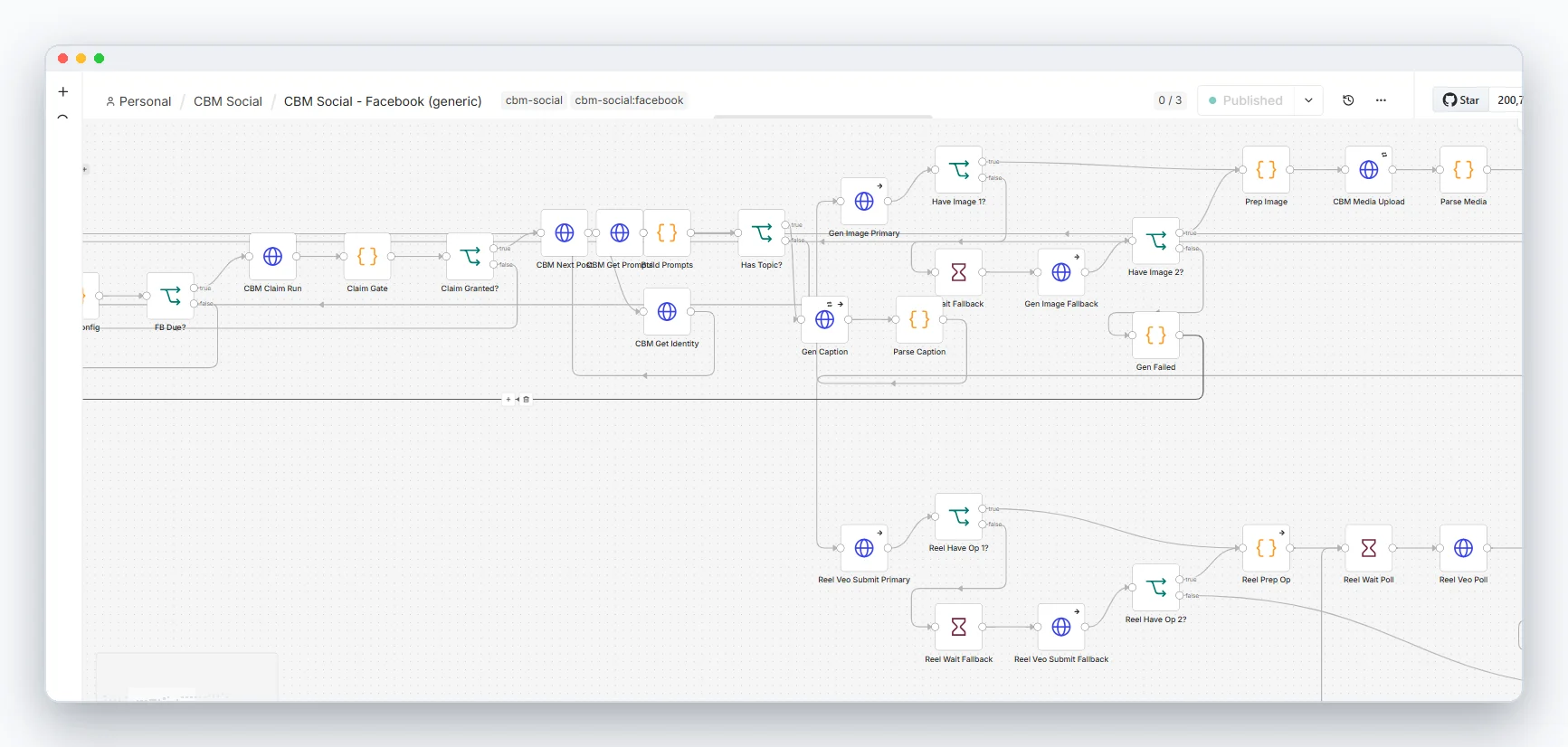
Task: Select the Claim Granted? branch node
Action: pyautogui.click(x=470, y=257)
